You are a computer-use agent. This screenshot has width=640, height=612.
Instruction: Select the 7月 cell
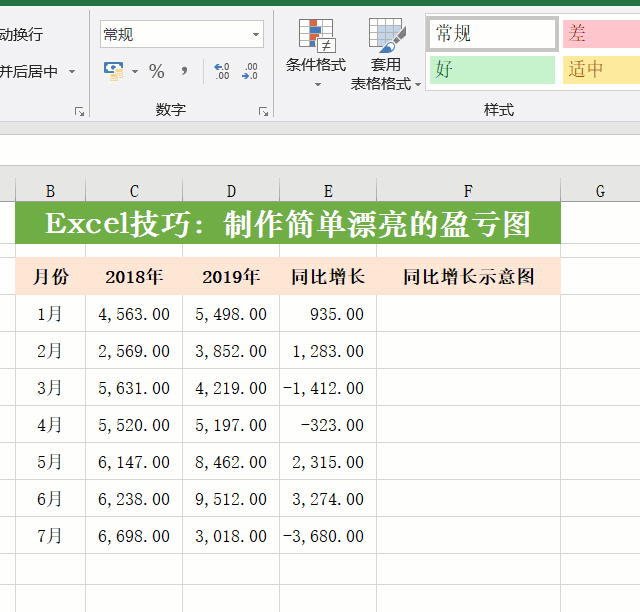(x=50, y=536)
